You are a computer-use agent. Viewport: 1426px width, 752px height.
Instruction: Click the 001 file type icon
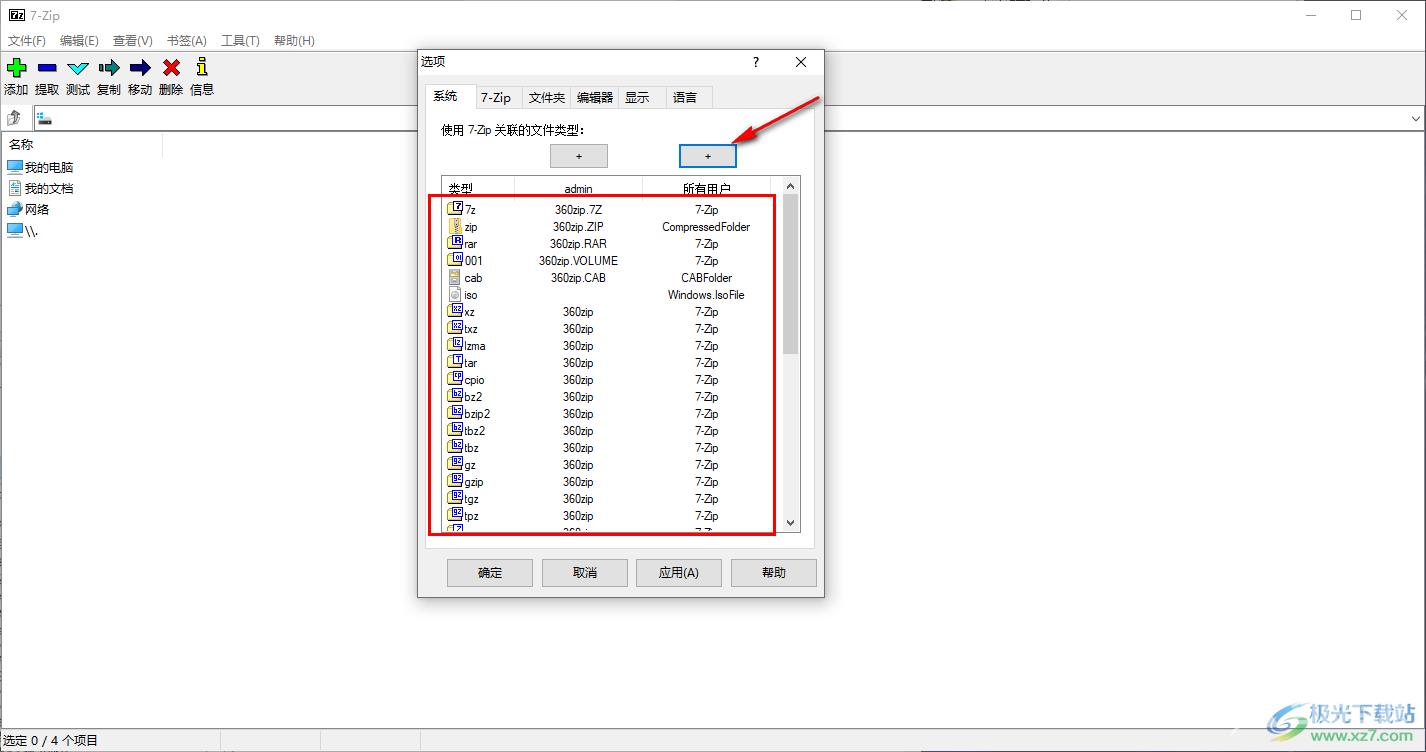click(x=456, y=260)
